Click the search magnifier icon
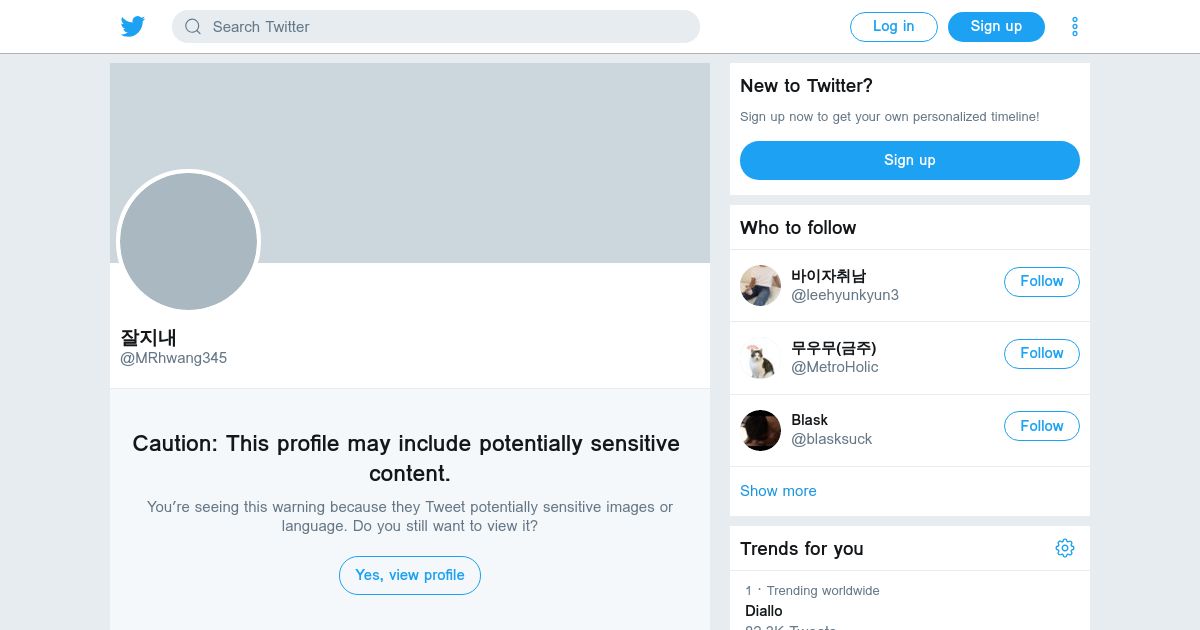 [x=193, y=27]
